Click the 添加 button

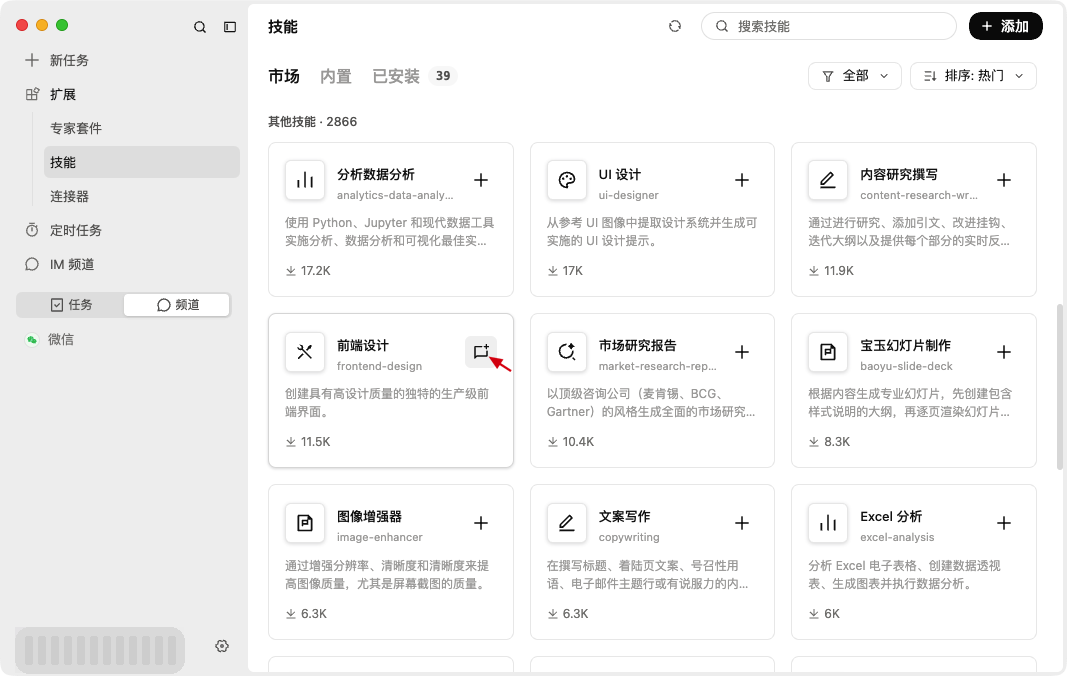point(1005,26)
